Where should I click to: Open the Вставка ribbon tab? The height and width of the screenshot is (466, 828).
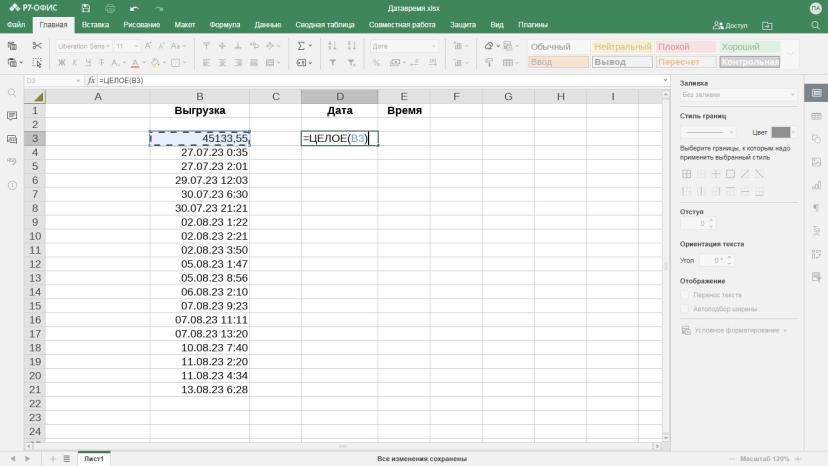click(95, 25)
